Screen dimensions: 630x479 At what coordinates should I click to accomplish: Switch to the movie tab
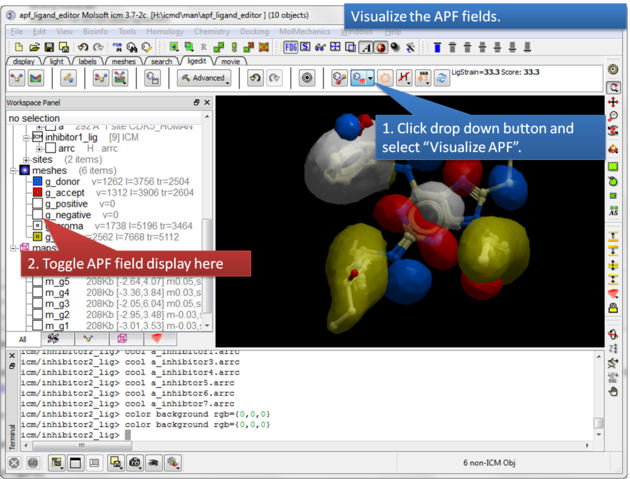tap(231, 61)
